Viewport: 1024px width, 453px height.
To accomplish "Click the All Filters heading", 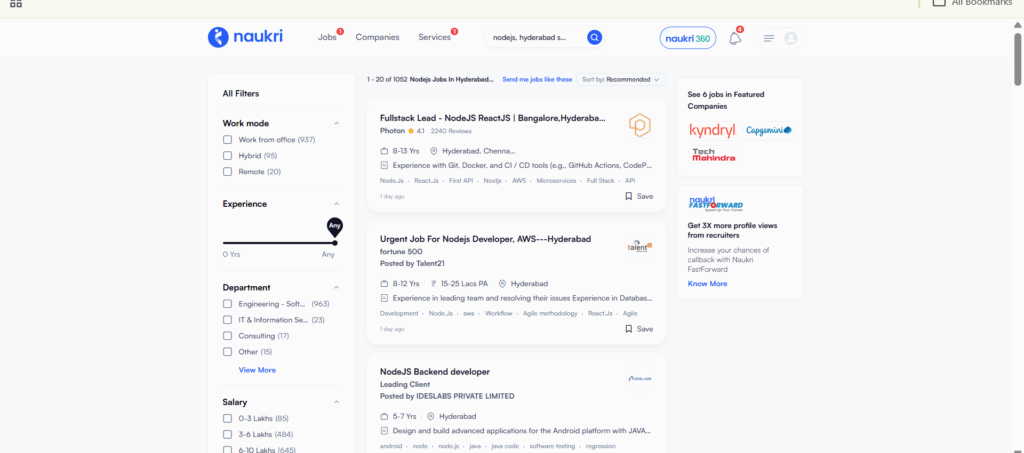I will pyautogui.click(x=241, y=93).
